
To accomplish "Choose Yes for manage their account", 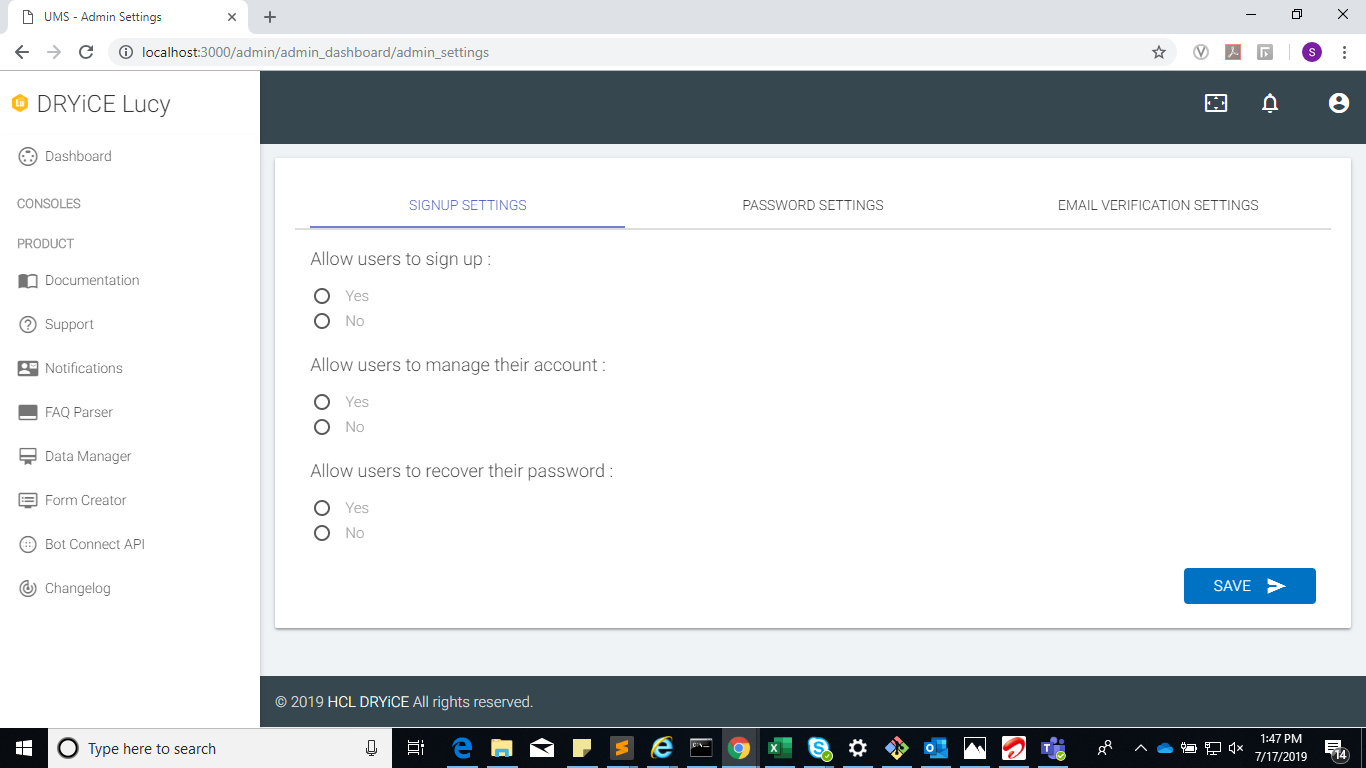I will tap(322, 402).
